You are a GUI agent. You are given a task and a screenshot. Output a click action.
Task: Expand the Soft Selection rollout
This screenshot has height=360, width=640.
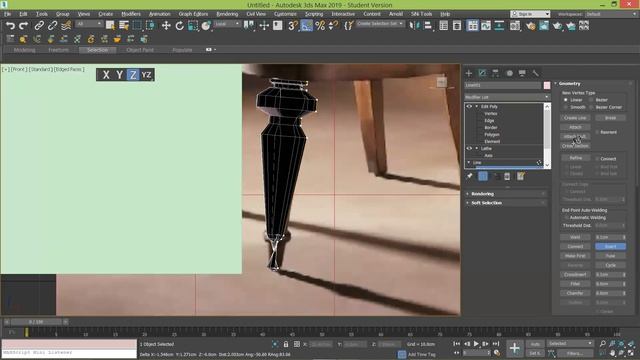coord(506,203)
